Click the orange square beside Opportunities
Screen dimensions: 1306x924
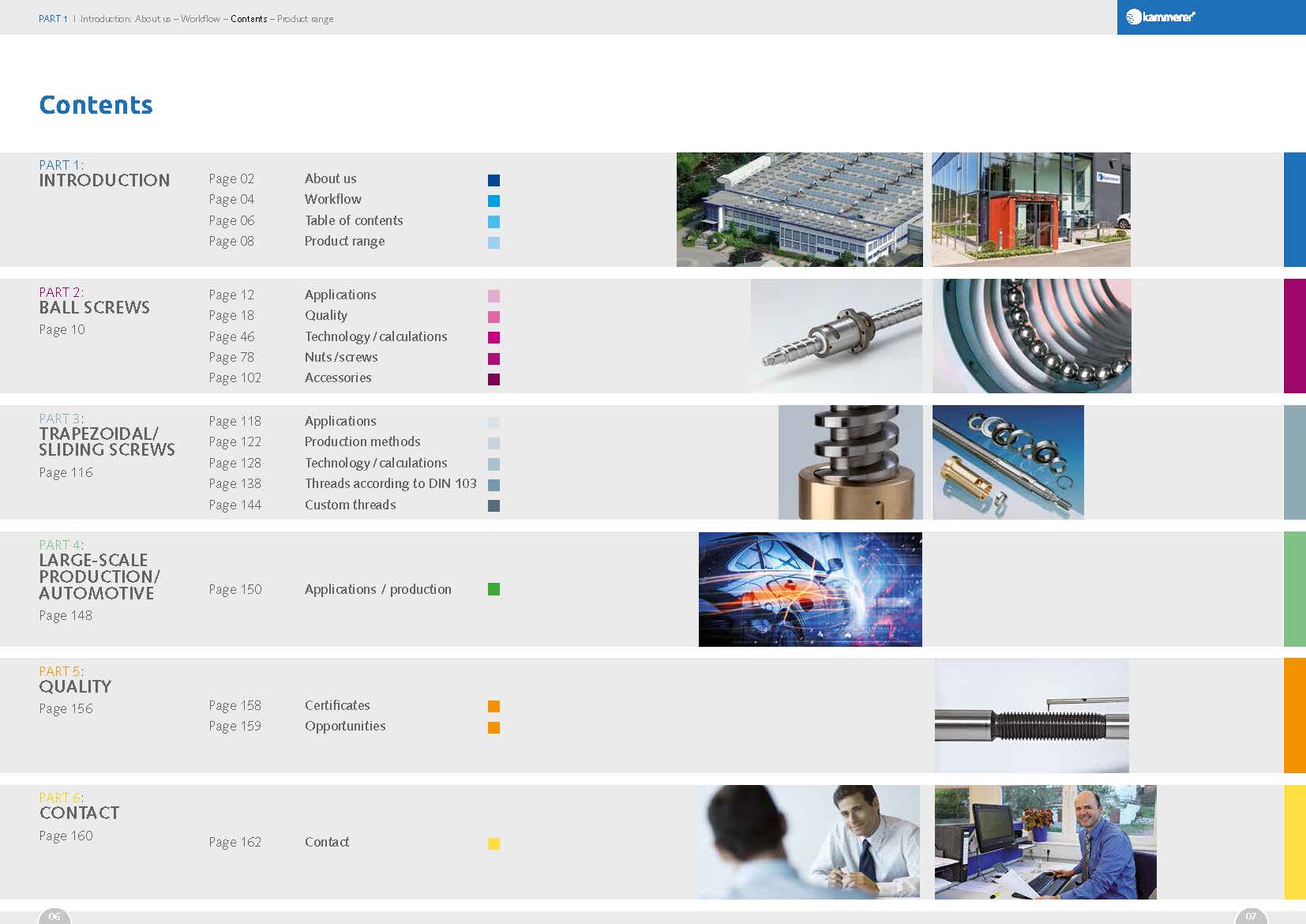[x=494, y=727]
